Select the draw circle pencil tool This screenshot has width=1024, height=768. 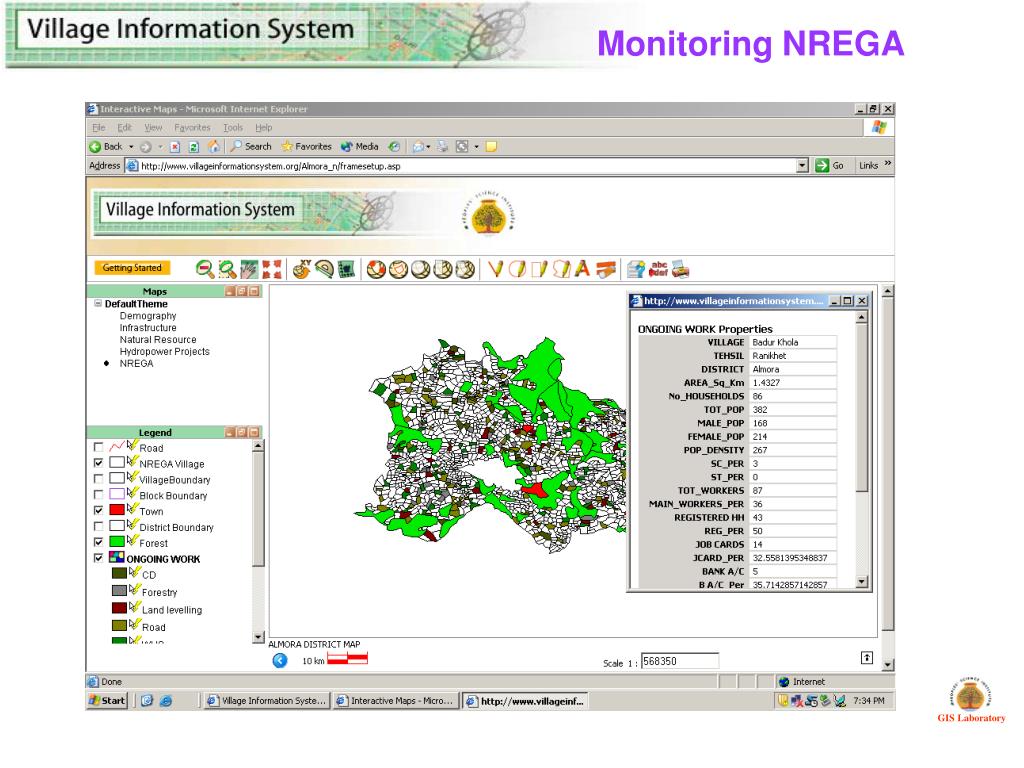[x=517, y=269]
